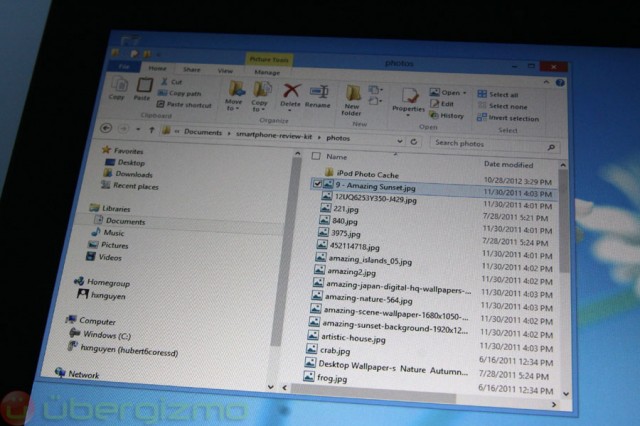Viewport: 640px width, 426px height.
Task: Click the Up arrow in address bar
Action: tap(154, 129)
